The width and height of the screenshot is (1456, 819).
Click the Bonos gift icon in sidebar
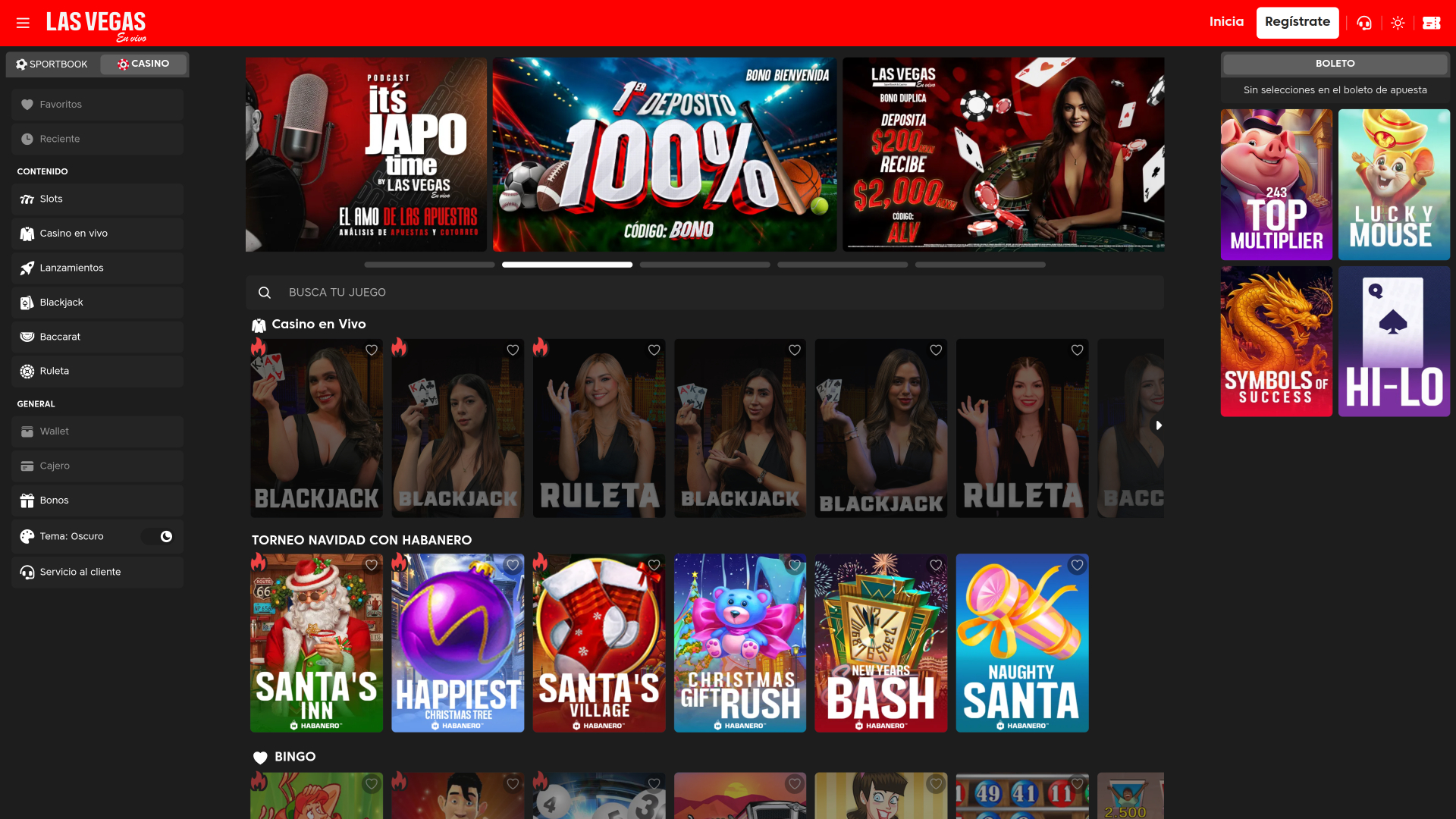point(27,500)
